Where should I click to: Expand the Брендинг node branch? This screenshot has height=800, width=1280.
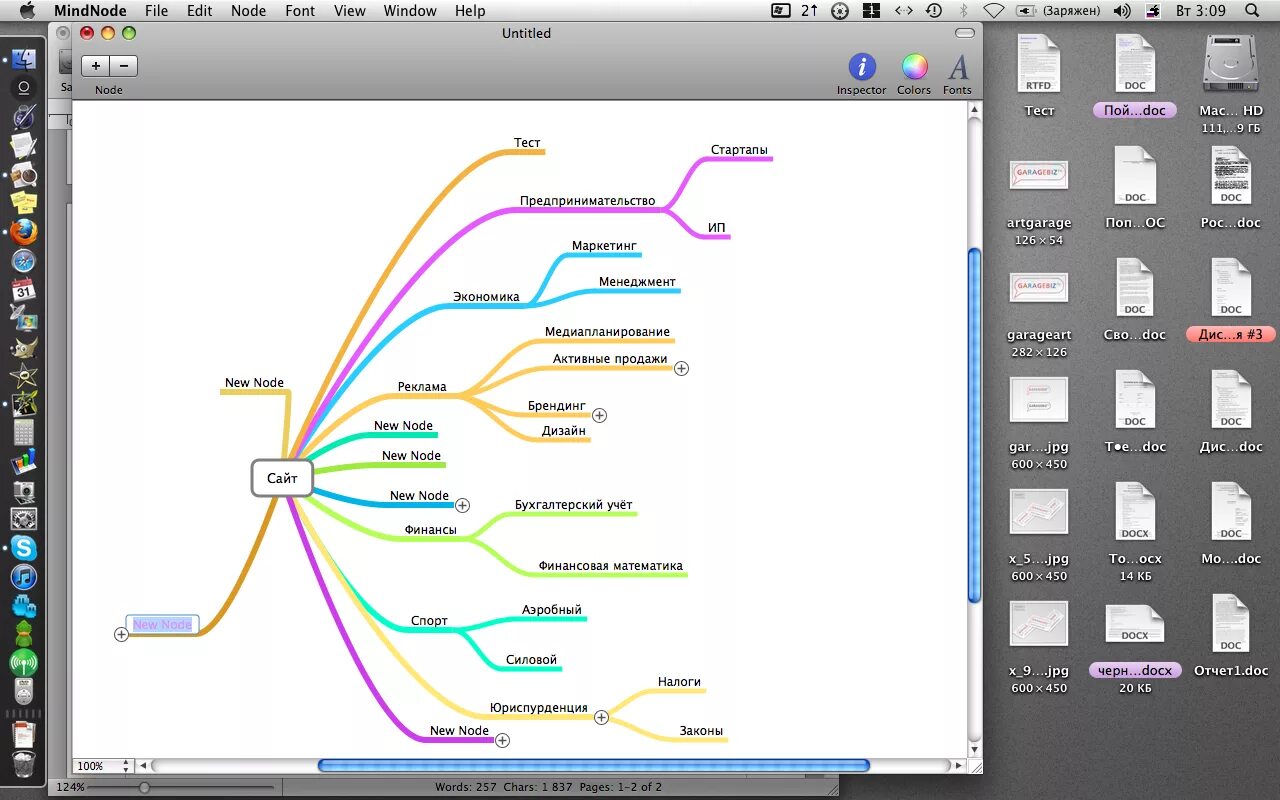point(599,415)
